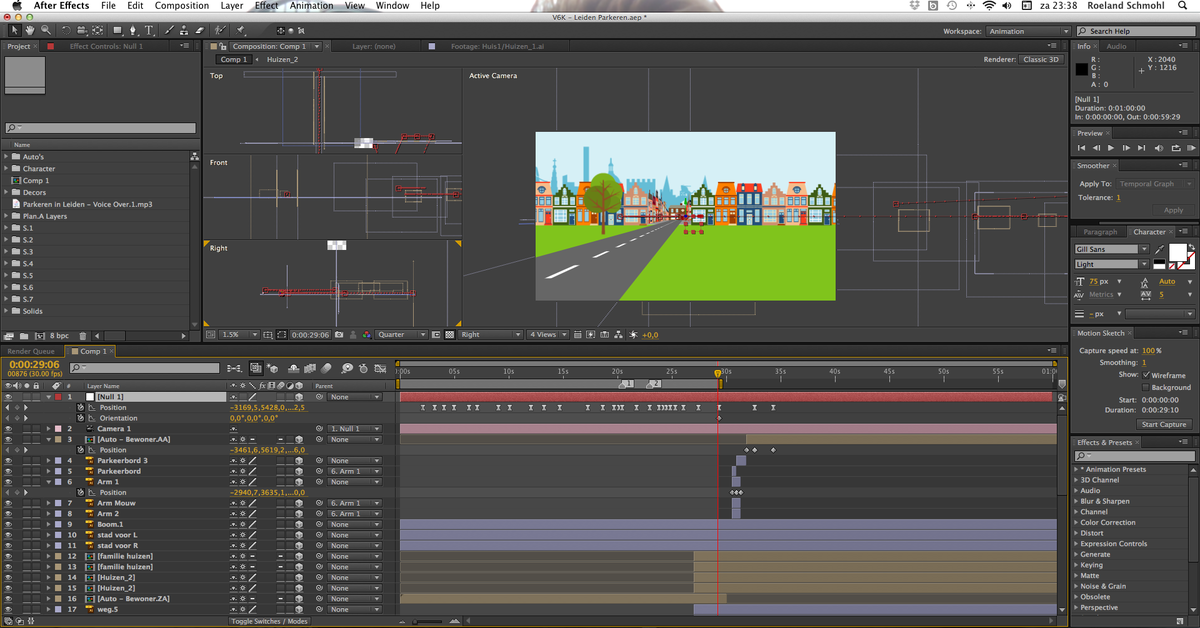The height and width of the screenshot is (628, 1200).
Task: Open Parent dropdown for Camera 1 layer
Action: pyautogui.click(x=355, y=429)
